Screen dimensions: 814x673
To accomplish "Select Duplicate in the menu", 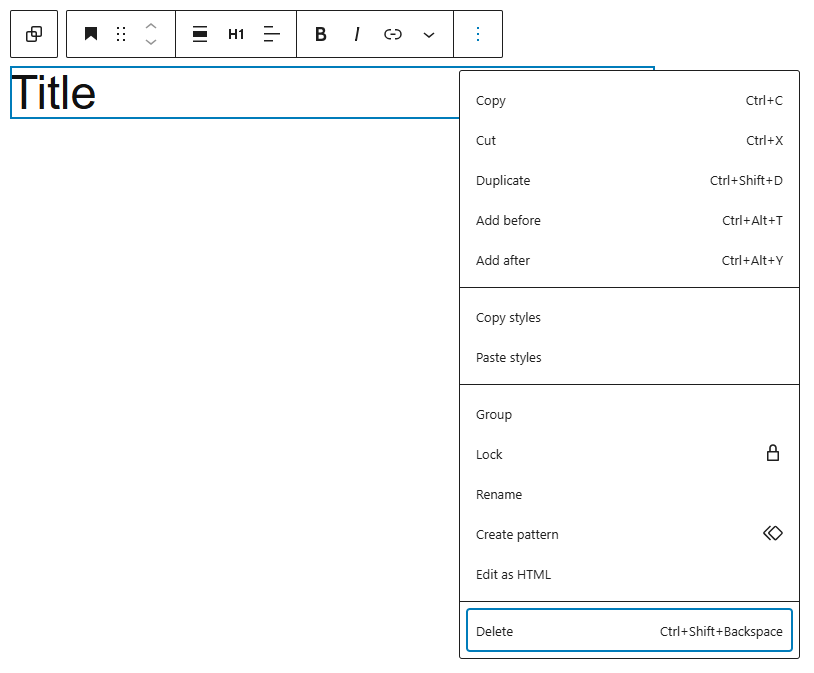I will coord(629,181).
